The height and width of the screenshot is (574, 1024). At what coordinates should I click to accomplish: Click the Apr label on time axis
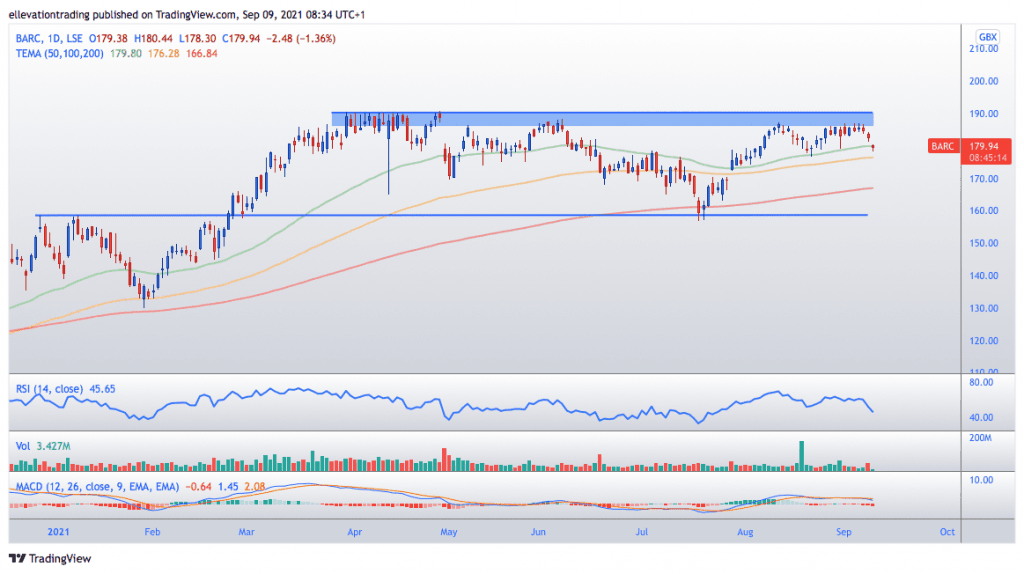(355, 532)
